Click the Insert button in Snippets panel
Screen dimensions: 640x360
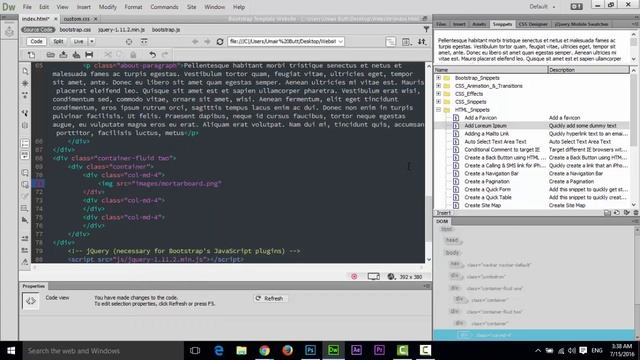point(444,213)
